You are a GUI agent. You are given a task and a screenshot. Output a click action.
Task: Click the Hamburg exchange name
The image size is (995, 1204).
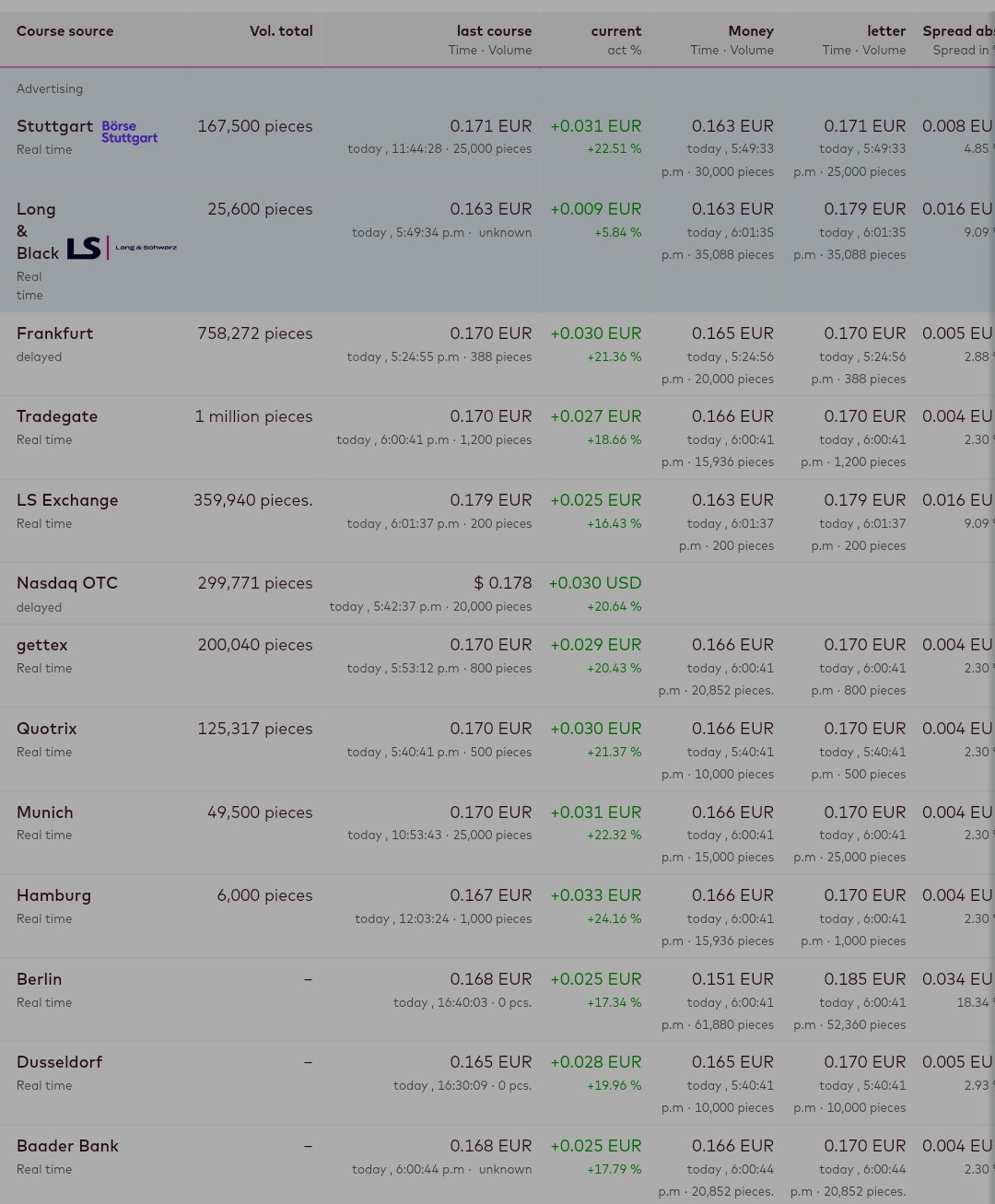53,895
